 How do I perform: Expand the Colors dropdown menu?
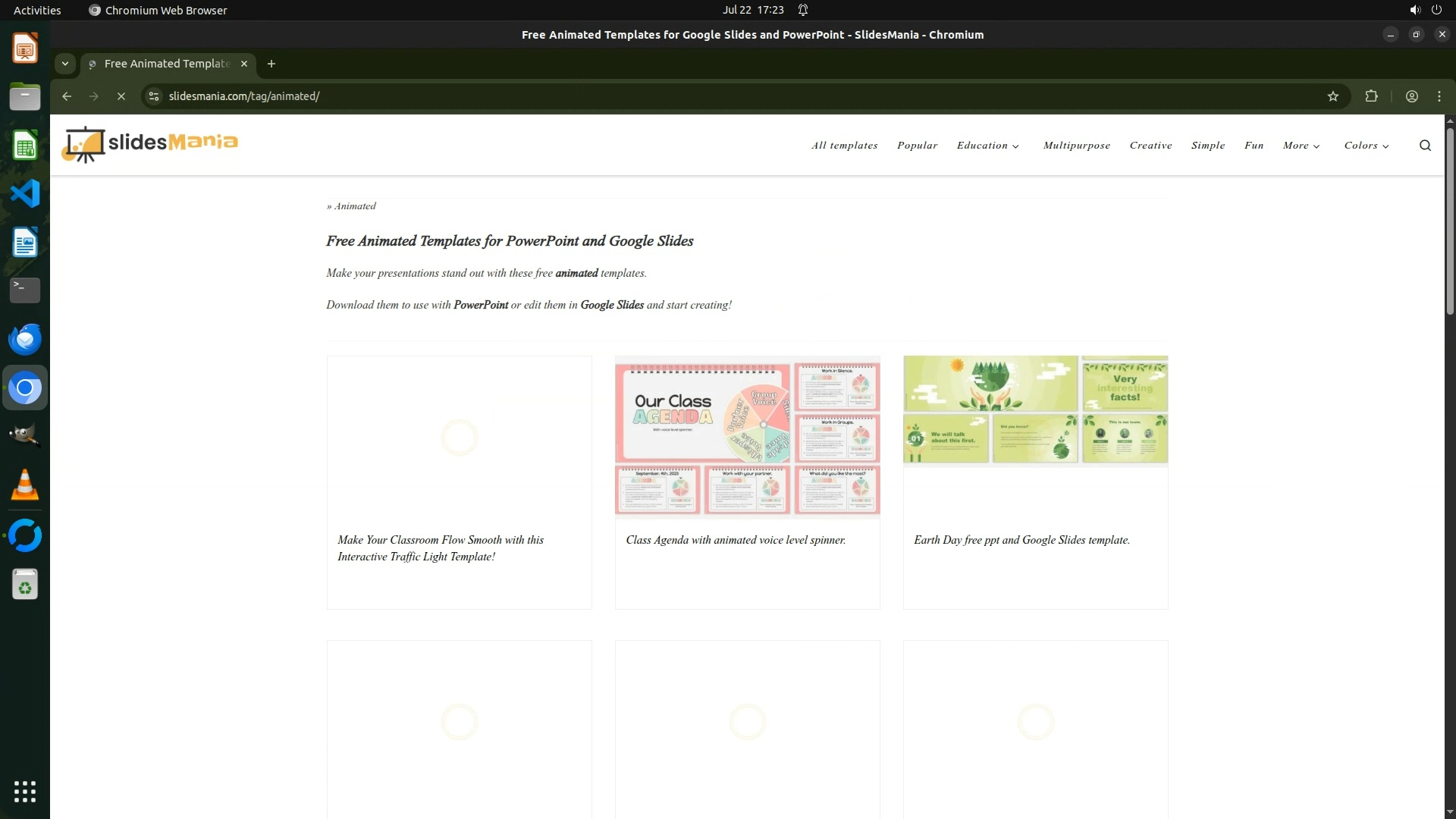click(x=1366, y=146)
